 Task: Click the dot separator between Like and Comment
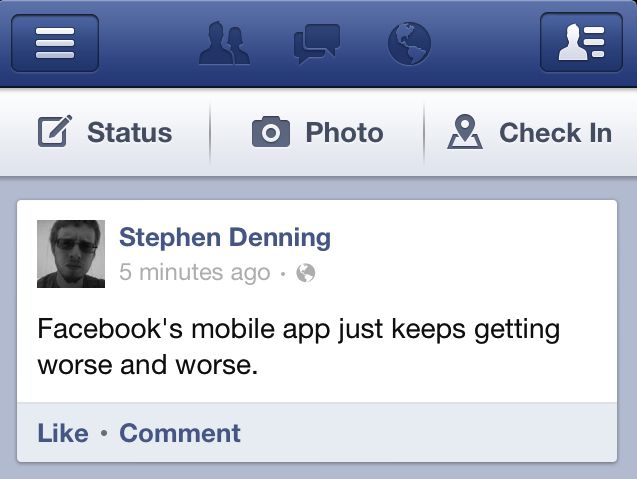pyautogui.click(x=104, y=433)
